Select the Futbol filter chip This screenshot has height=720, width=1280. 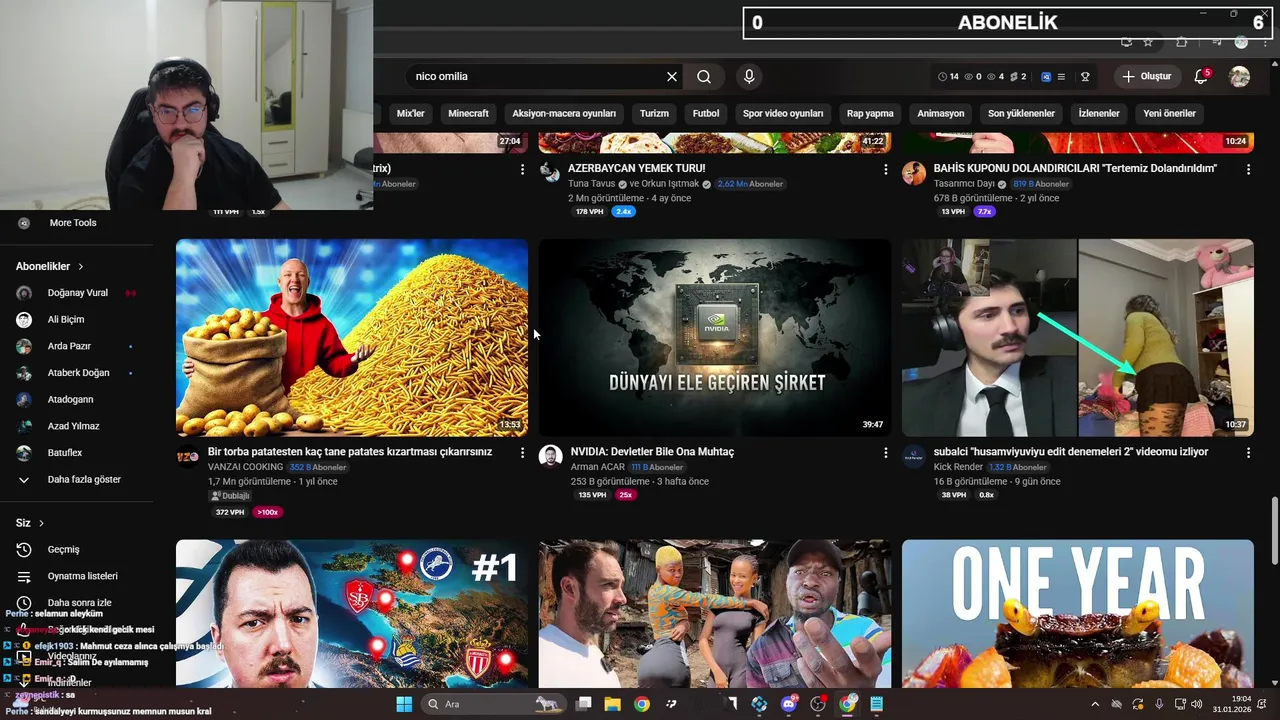706,114
